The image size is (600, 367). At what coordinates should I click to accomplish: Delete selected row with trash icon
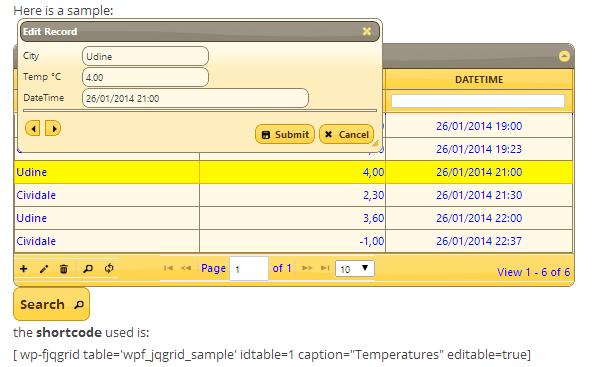click(x=64, y=269)
